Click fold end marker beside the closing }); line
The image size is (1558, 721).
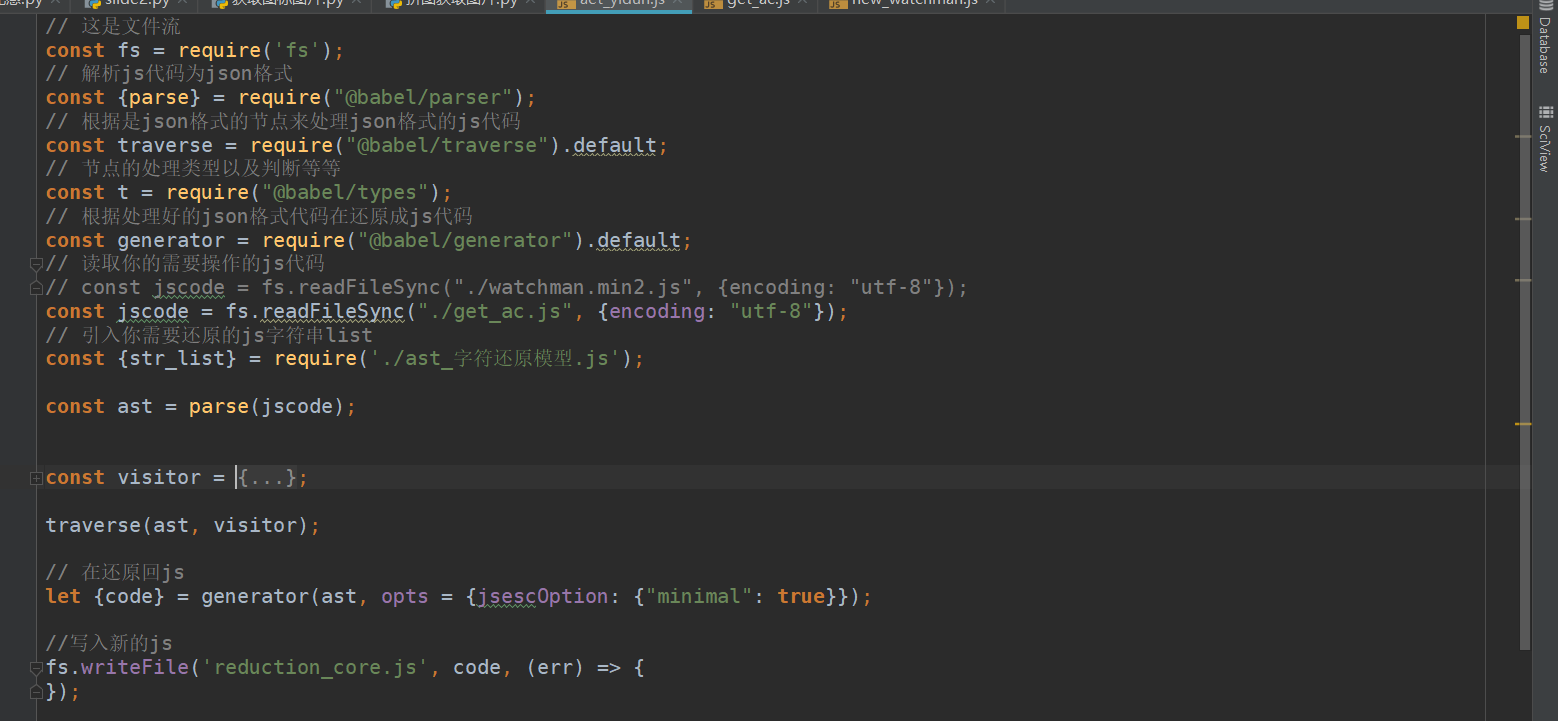[x=36, y=691]
